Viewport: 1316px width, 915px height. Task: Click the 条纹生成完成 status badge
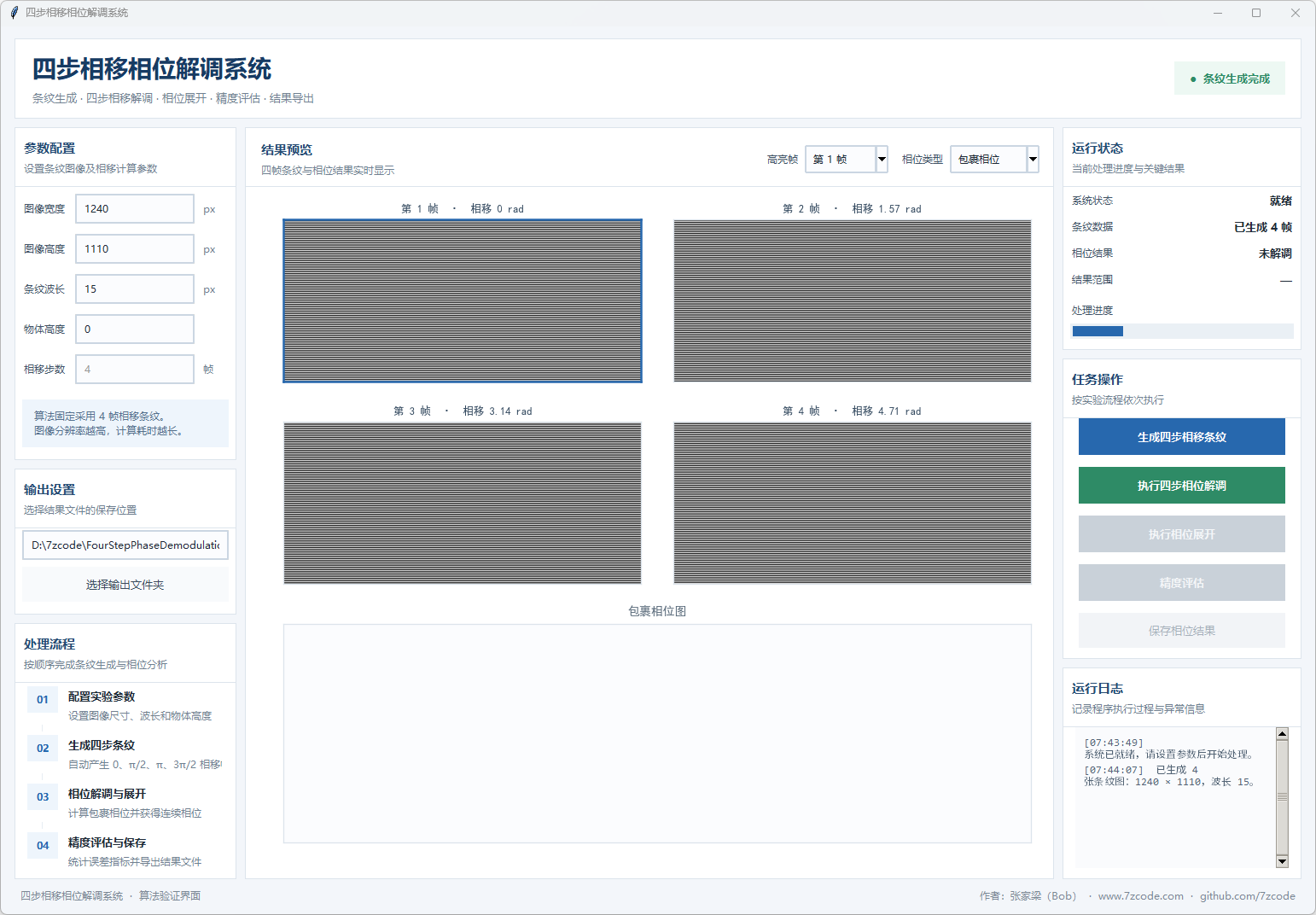1229,79
